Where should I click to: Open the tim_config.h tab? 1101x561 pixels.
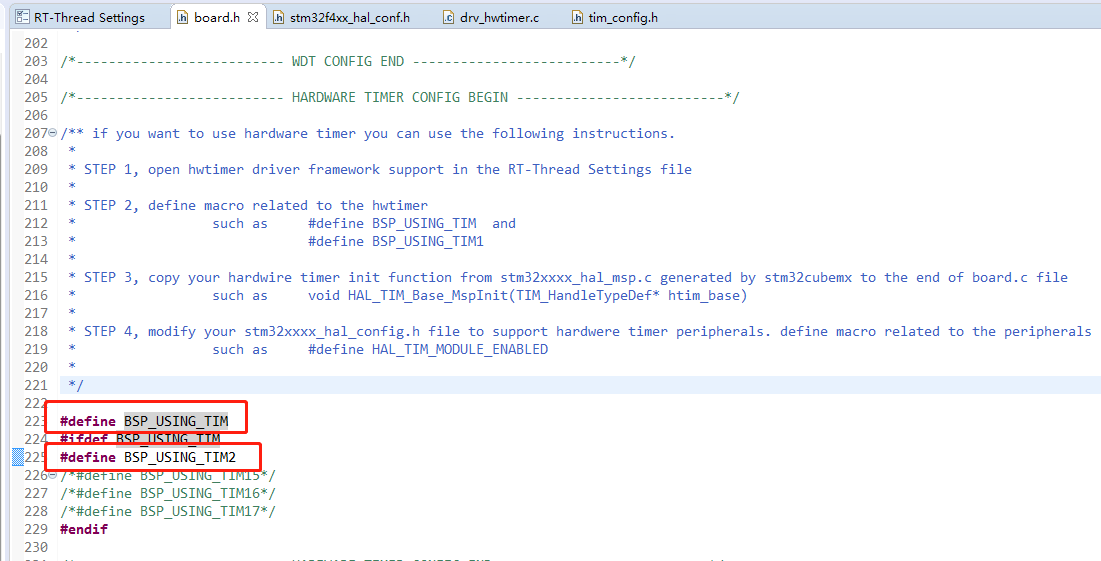pos(623,17)
